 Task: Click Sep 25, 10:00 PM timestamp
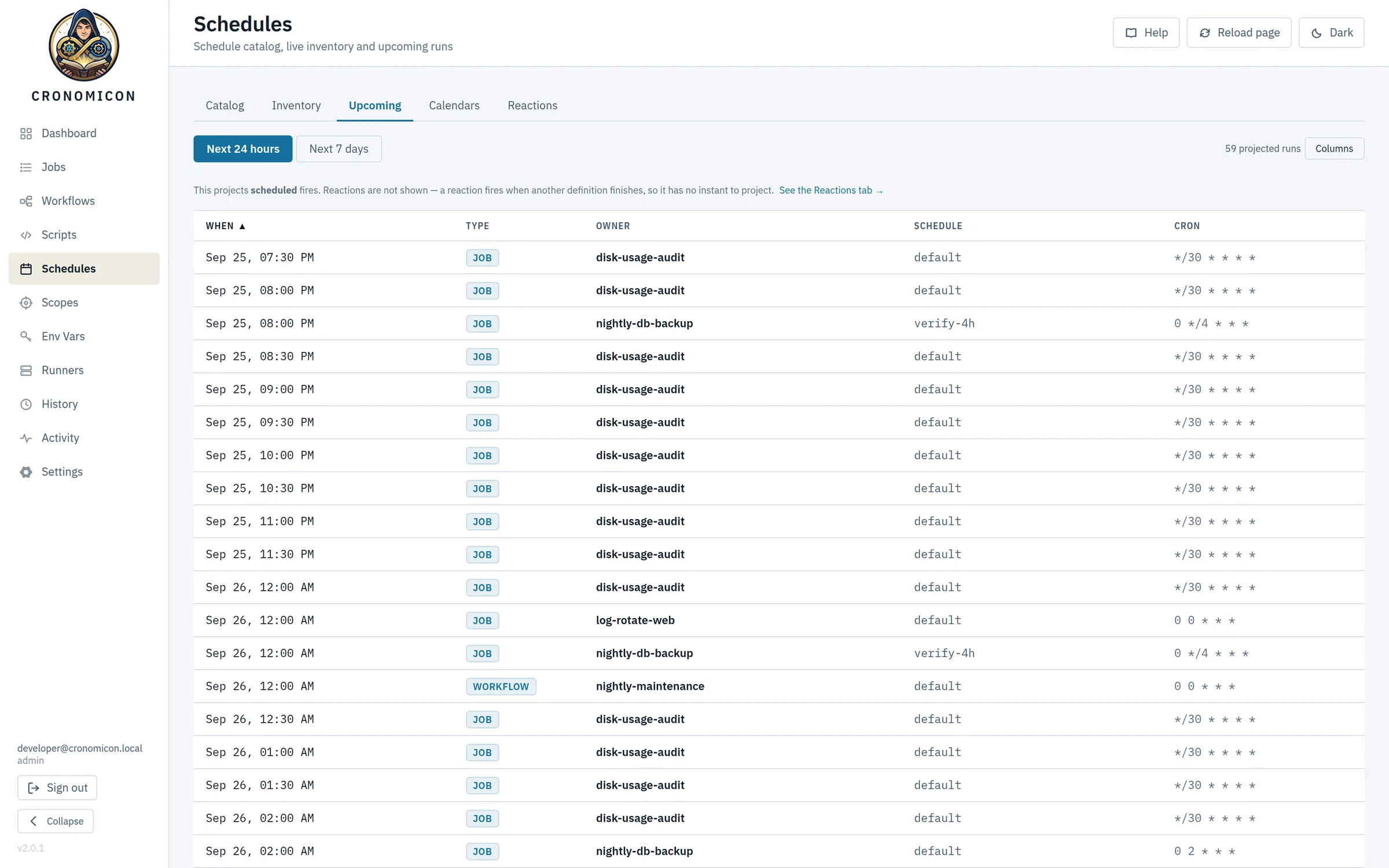[x=260, y=455]
